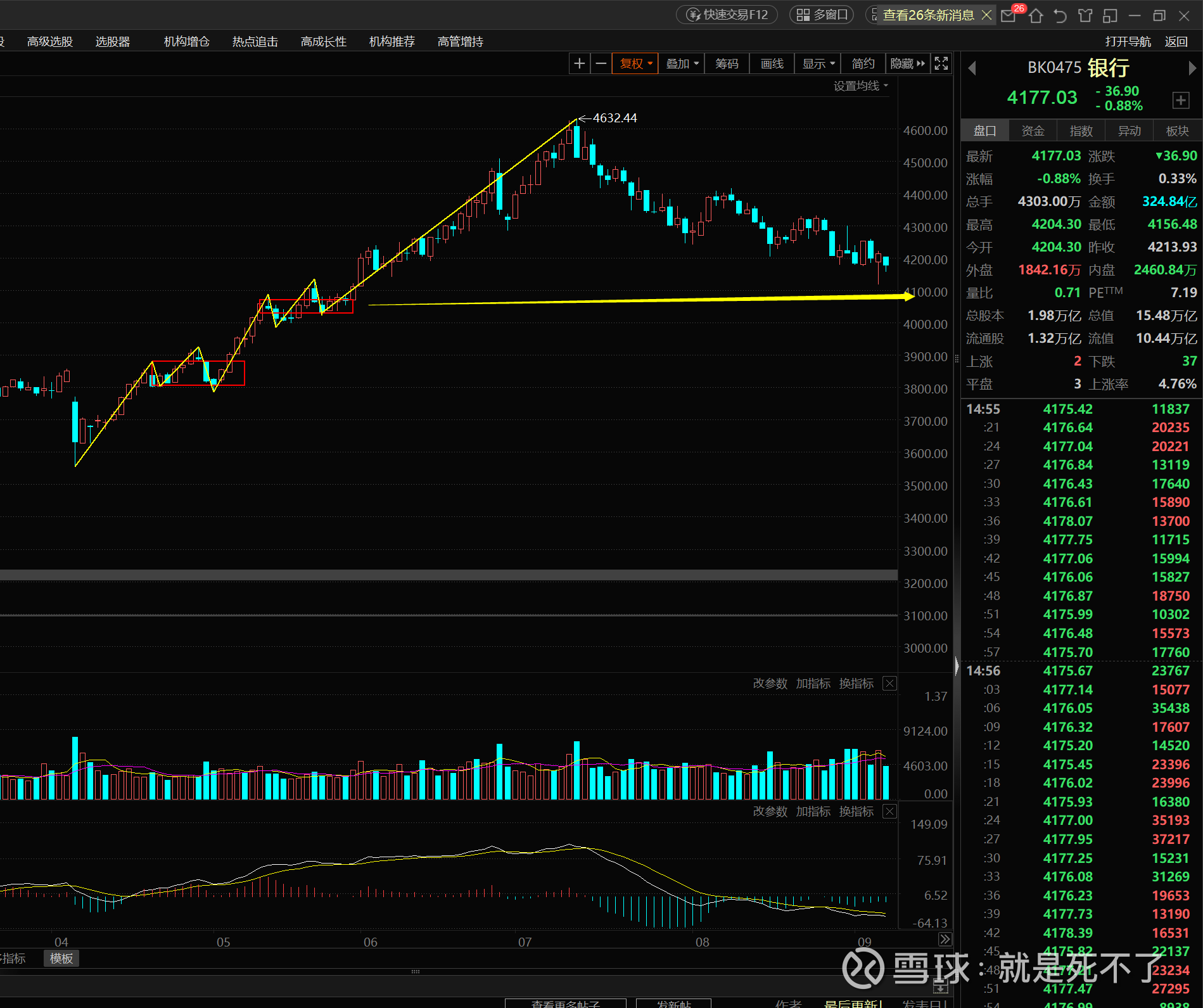Click the 05 month marker on timeline
The width and height of the screenshot is (1203, 1008).
coord(223,942)
